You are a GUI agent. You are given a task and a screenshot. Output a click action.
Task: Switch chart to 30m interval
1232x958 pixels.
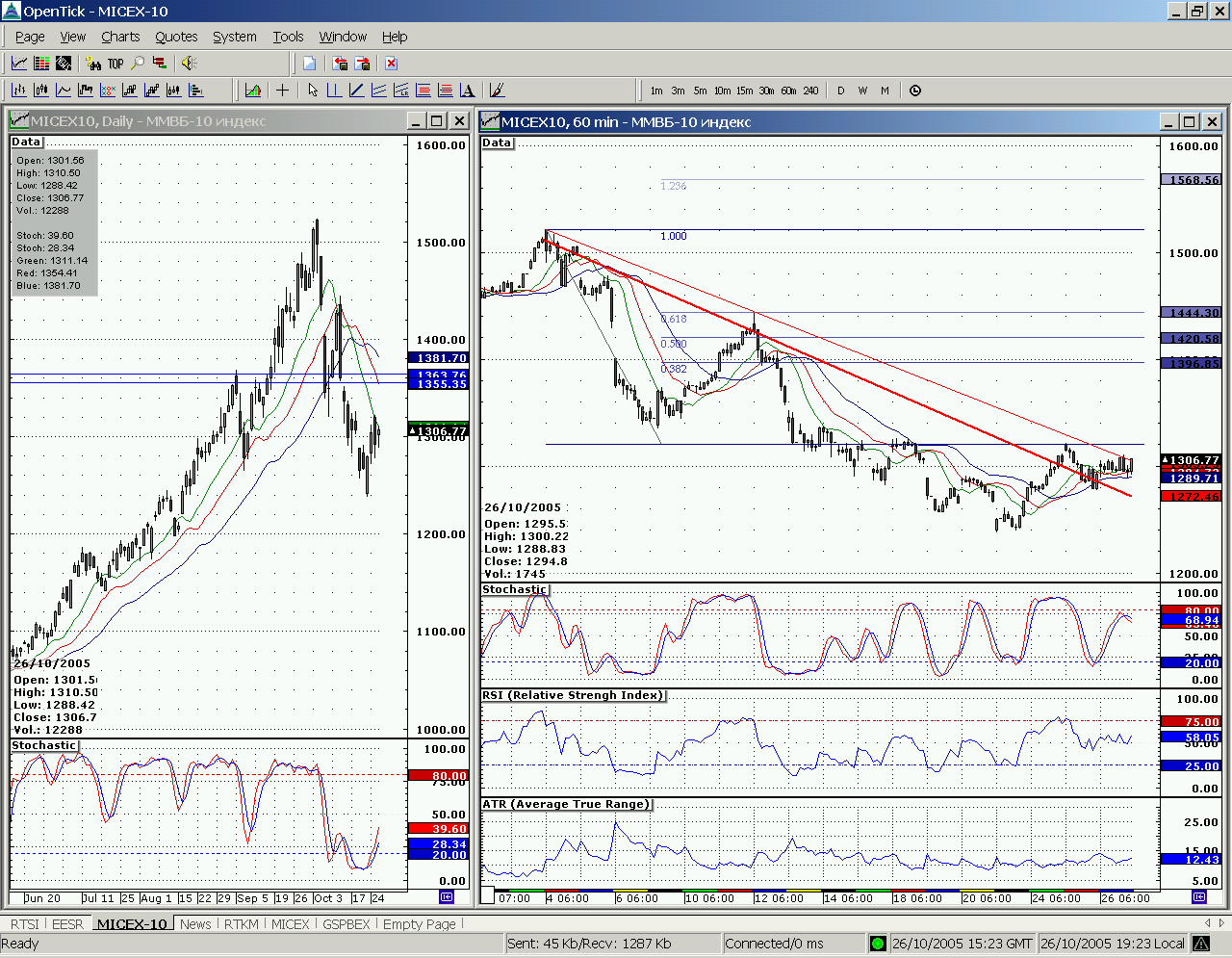767,91
